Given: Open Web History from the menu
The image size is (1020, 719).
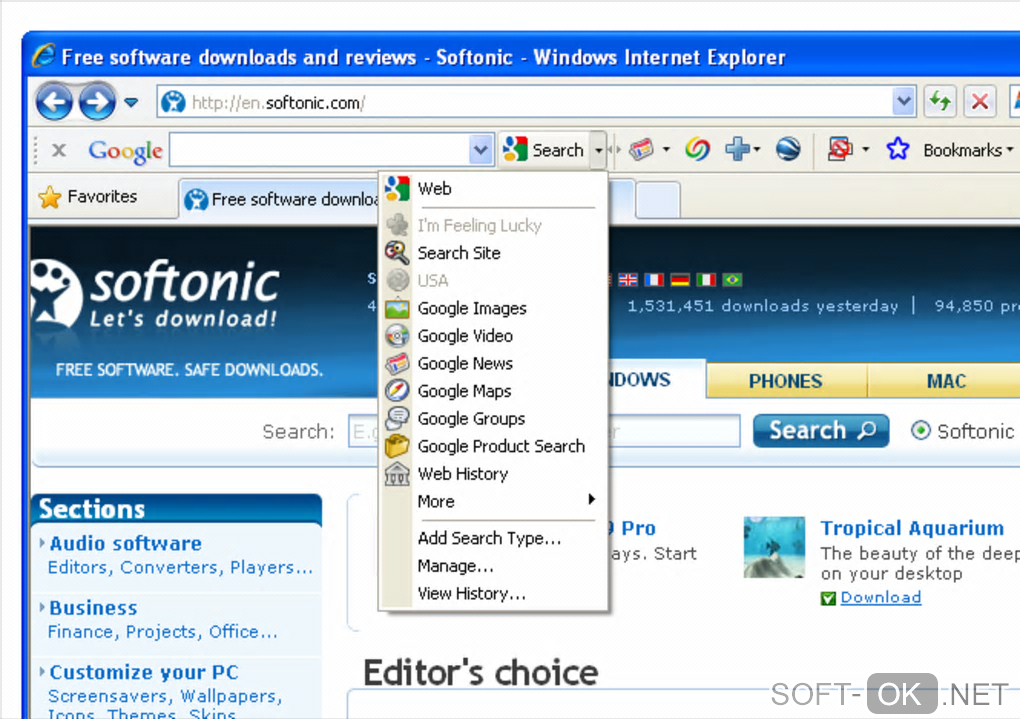Looking at the screenshot, I should tap(493, 474).
